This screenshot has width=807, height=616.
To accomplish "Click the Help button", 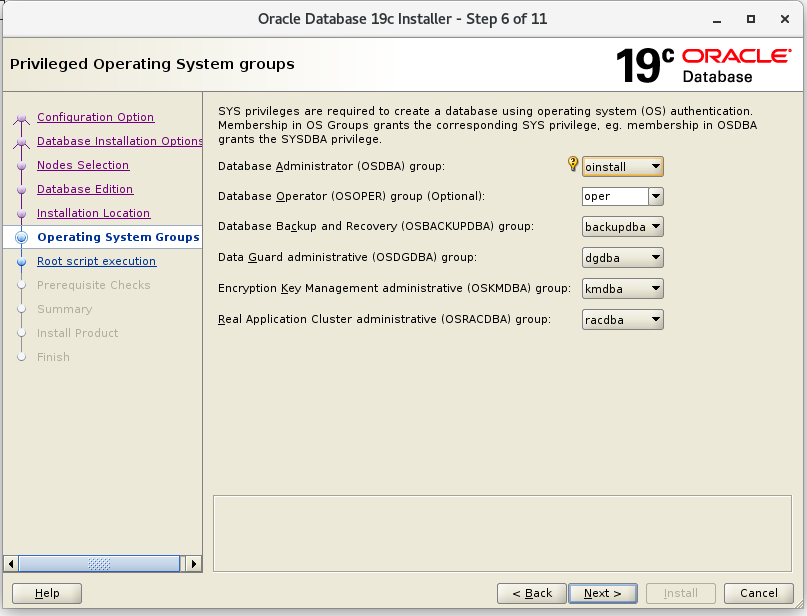I will coord(47,593).
